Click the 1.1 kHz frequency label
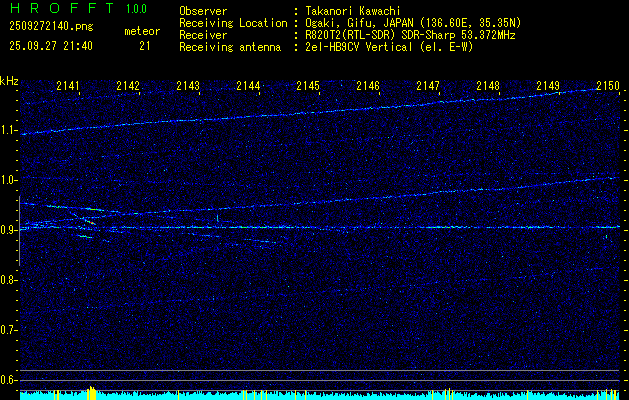The width and height of the screenshot is (629, 400). pos(9,130)
